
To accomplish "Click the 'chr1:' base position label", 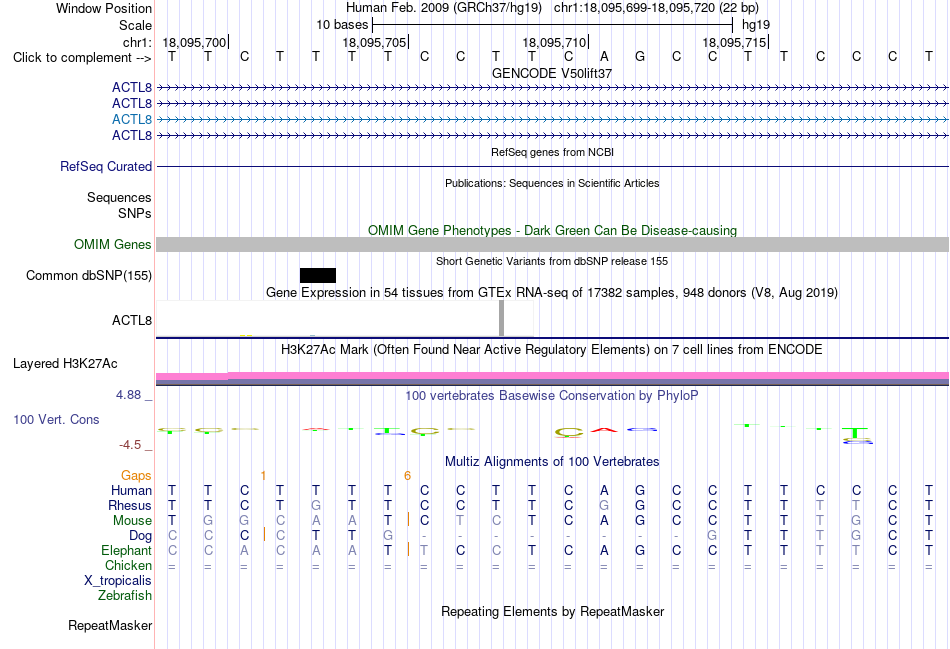I will 137,42.
